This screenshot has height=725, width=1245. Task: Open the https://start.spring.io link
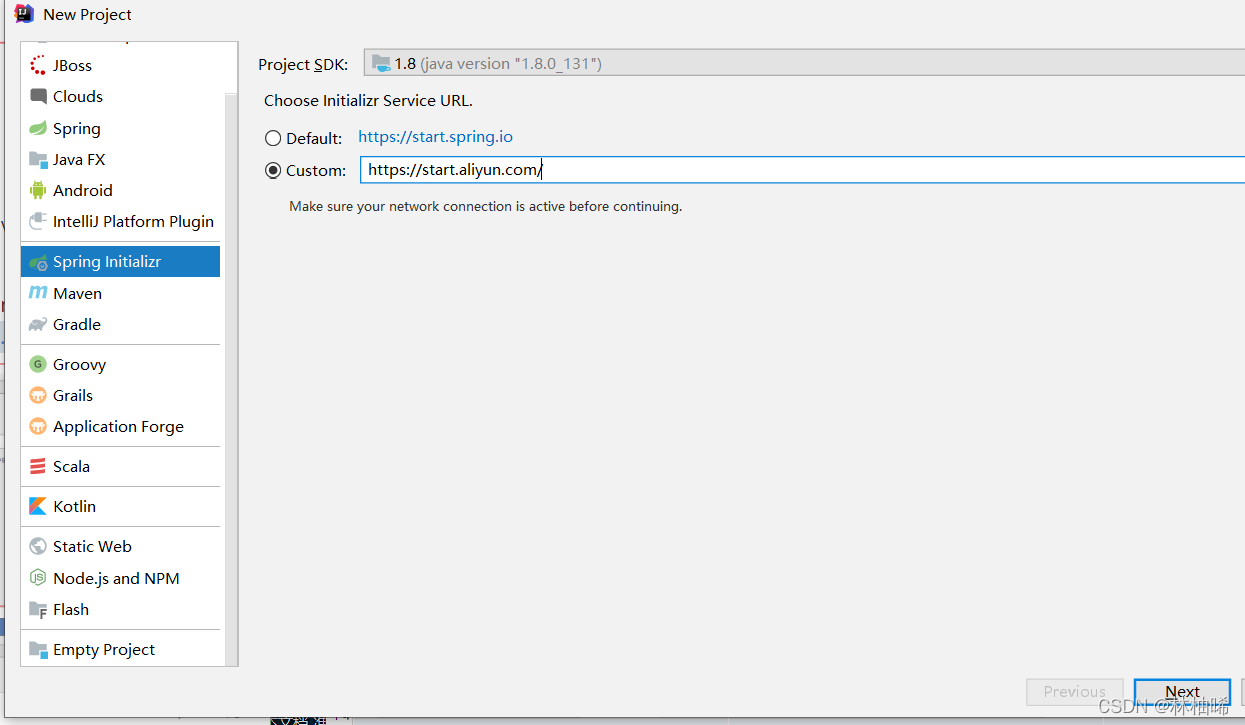coord(435,137)
